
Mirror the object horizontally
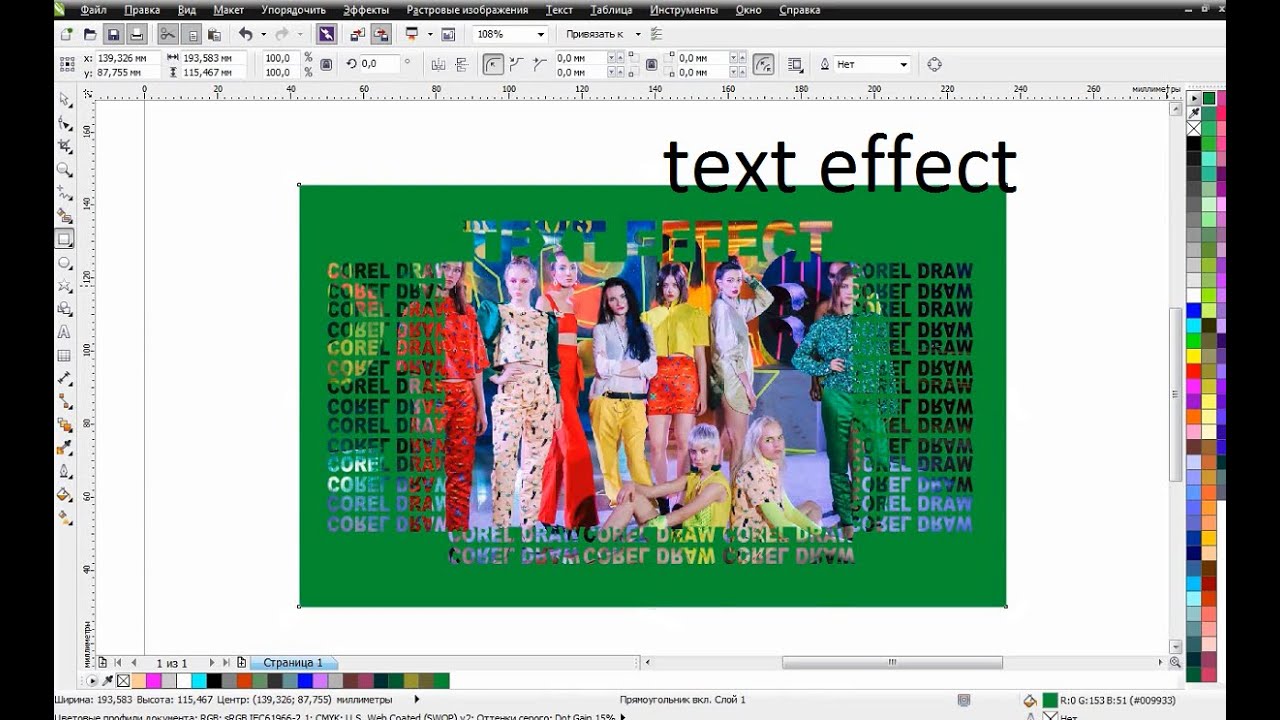(x=438, y=64)
